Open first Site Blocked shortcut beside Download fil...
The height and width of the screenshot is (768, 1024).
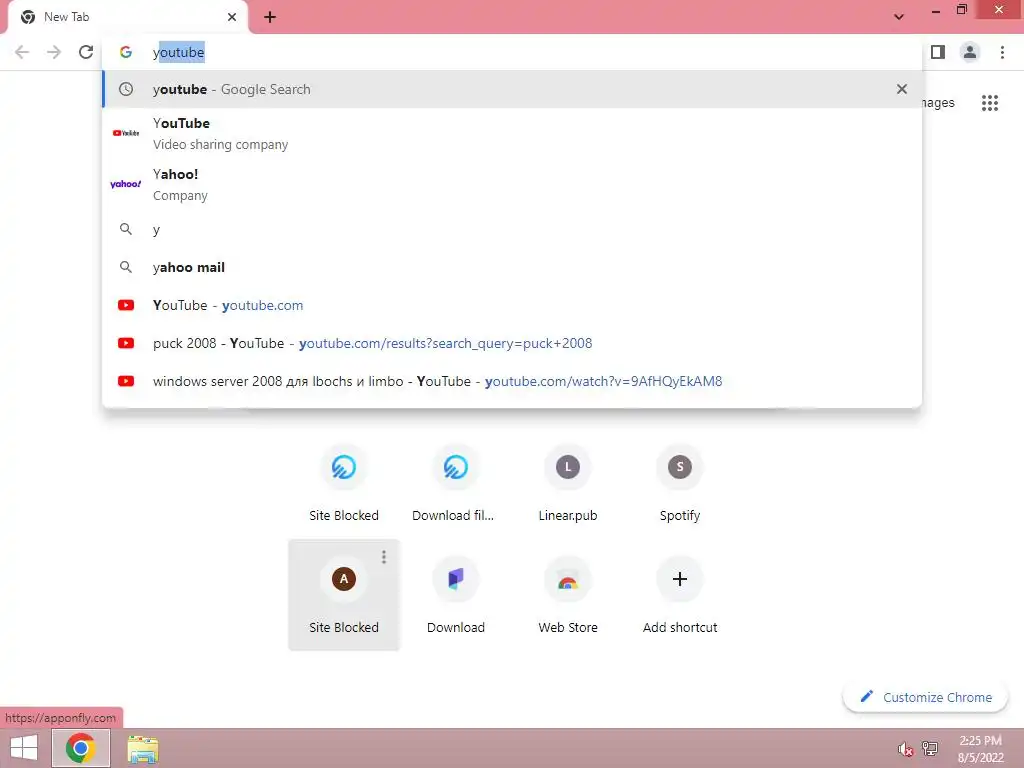pyautogui.click(x=344, y=484)
